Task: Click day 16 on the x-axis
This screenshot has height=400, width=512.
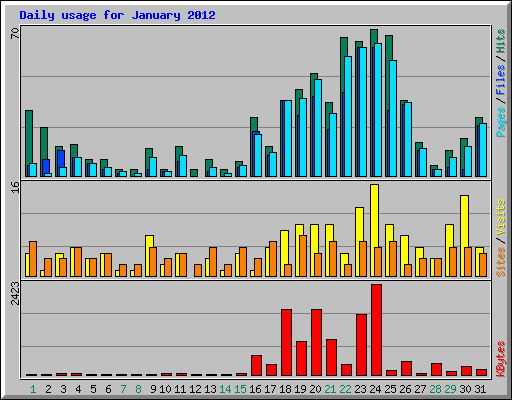Action: pyautogui.click(x=255, y=389)
